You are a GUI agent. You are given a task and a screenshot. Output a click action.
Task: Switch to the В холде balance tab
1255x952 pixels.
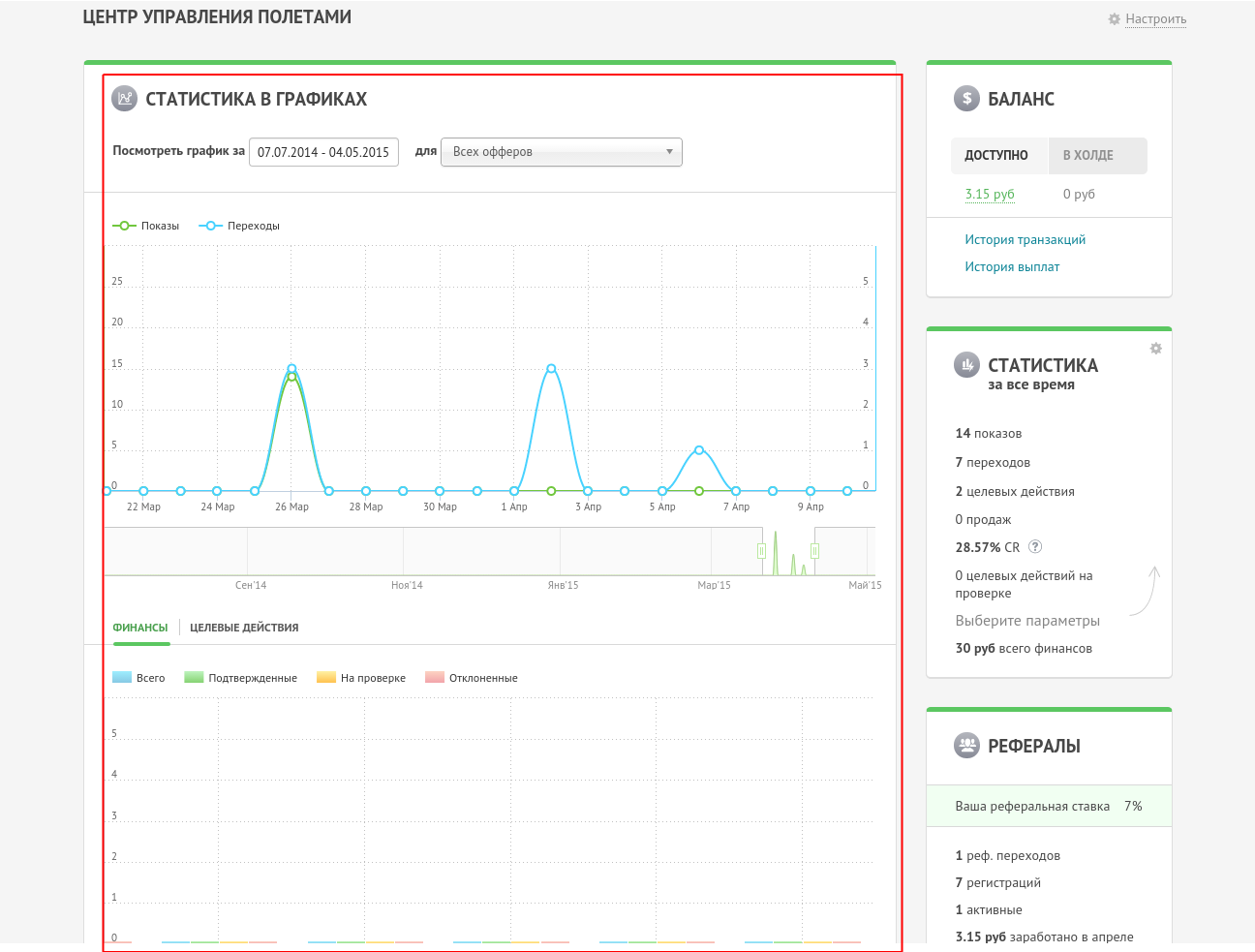pyautogui.click(x=1088, y=156)
